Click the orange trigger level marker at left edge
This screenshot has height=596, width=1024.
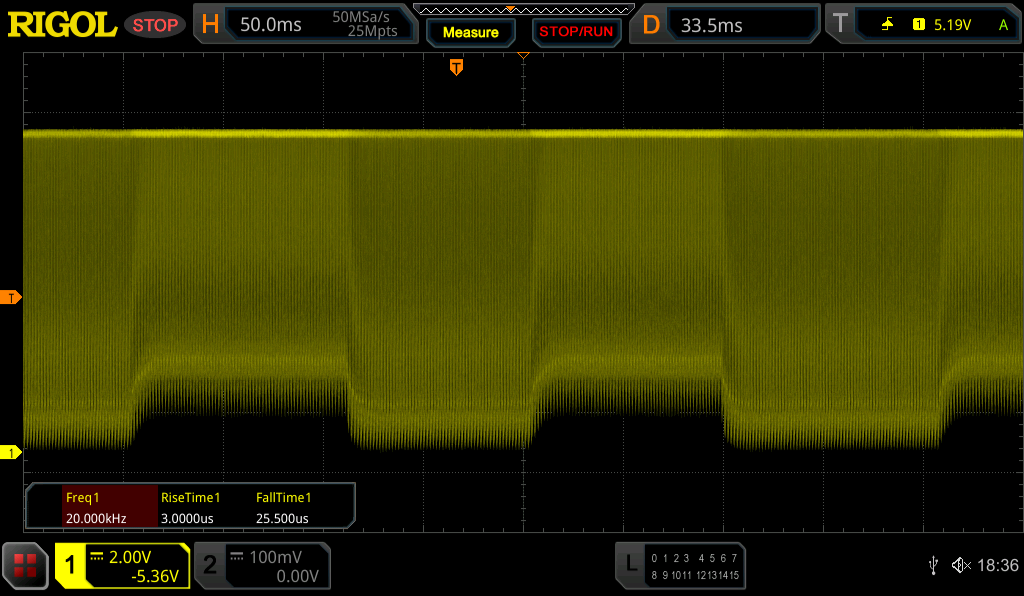[x=11, y=297]
